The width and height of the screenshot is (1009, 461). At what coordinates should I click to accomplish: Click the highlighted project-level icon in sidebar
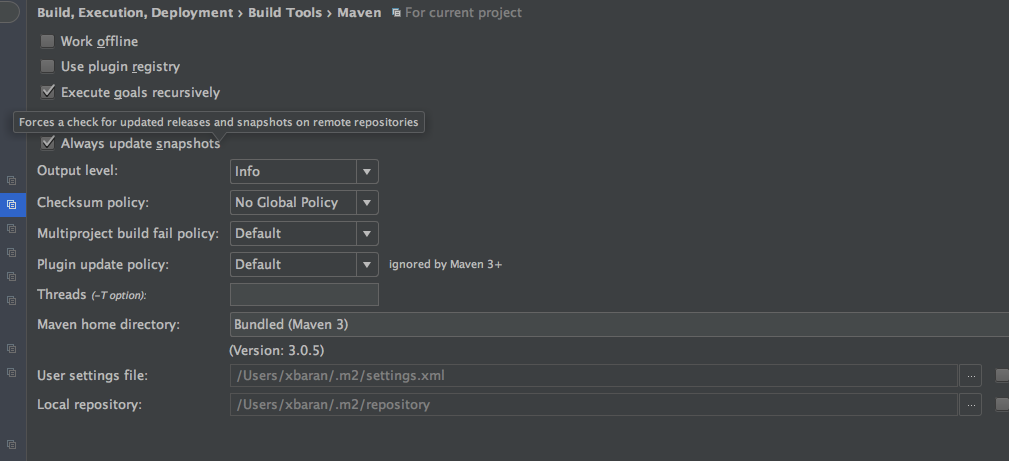tap(12, 204)
